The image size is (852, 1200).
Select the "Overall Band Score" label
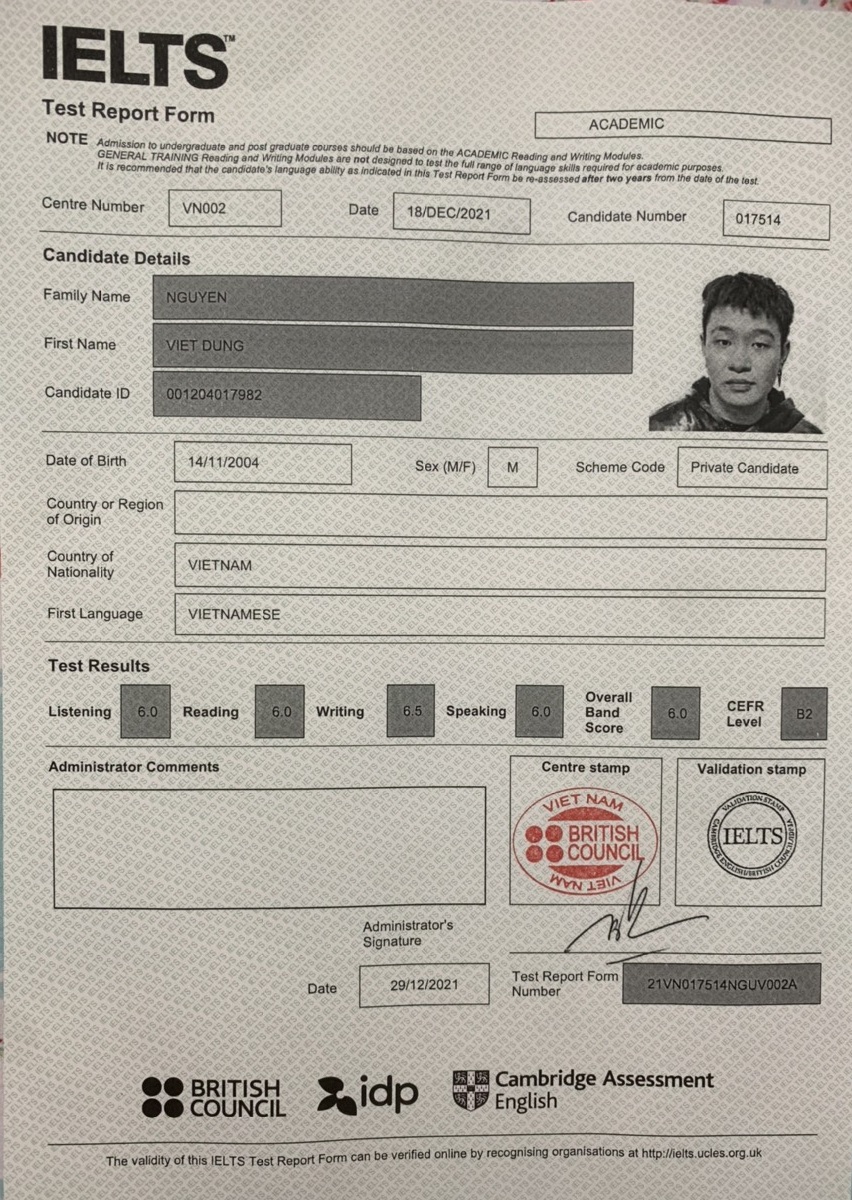pos(609,712)
